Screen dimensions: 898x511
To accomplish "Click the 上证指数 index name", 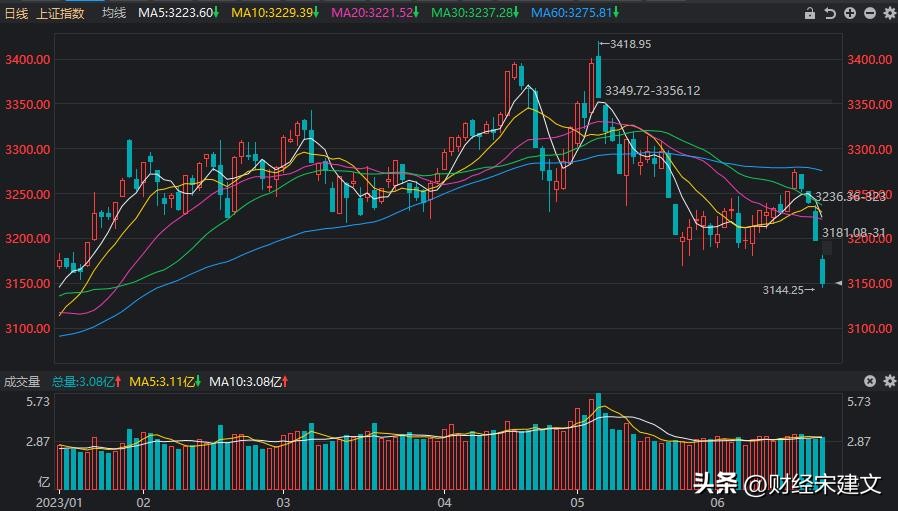I will [x=62, y=13].
